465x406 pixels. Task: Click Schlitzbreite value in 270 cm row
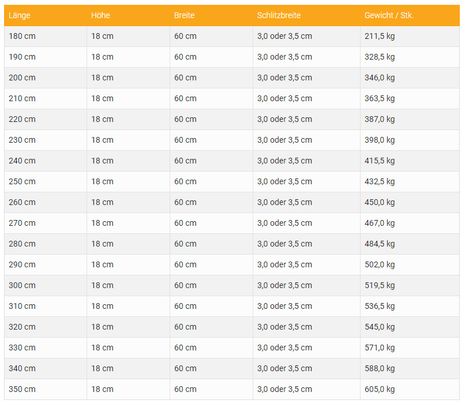coord(284,223)
